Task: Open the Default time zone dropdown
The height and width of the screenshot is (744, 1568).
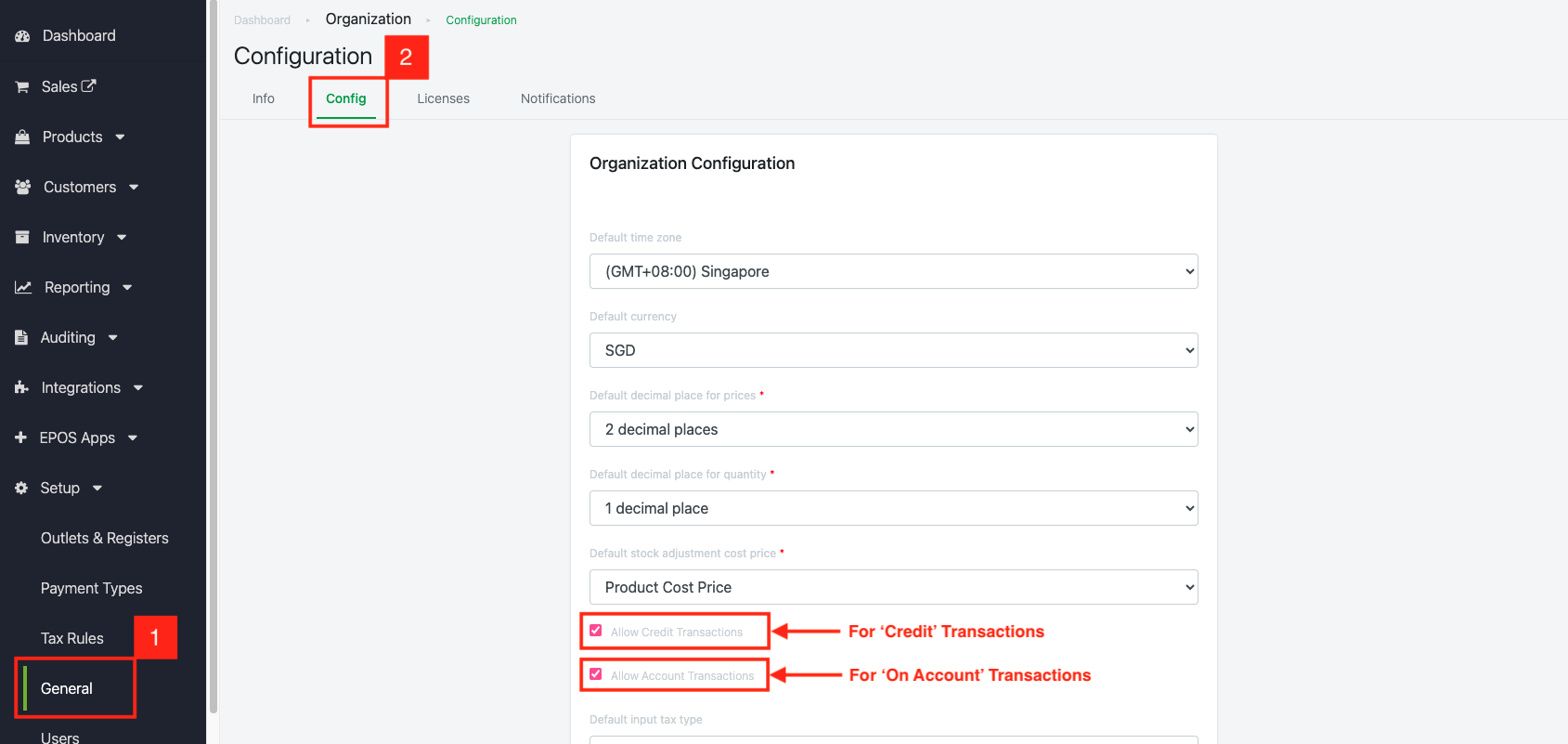Action: pos(893,271)
